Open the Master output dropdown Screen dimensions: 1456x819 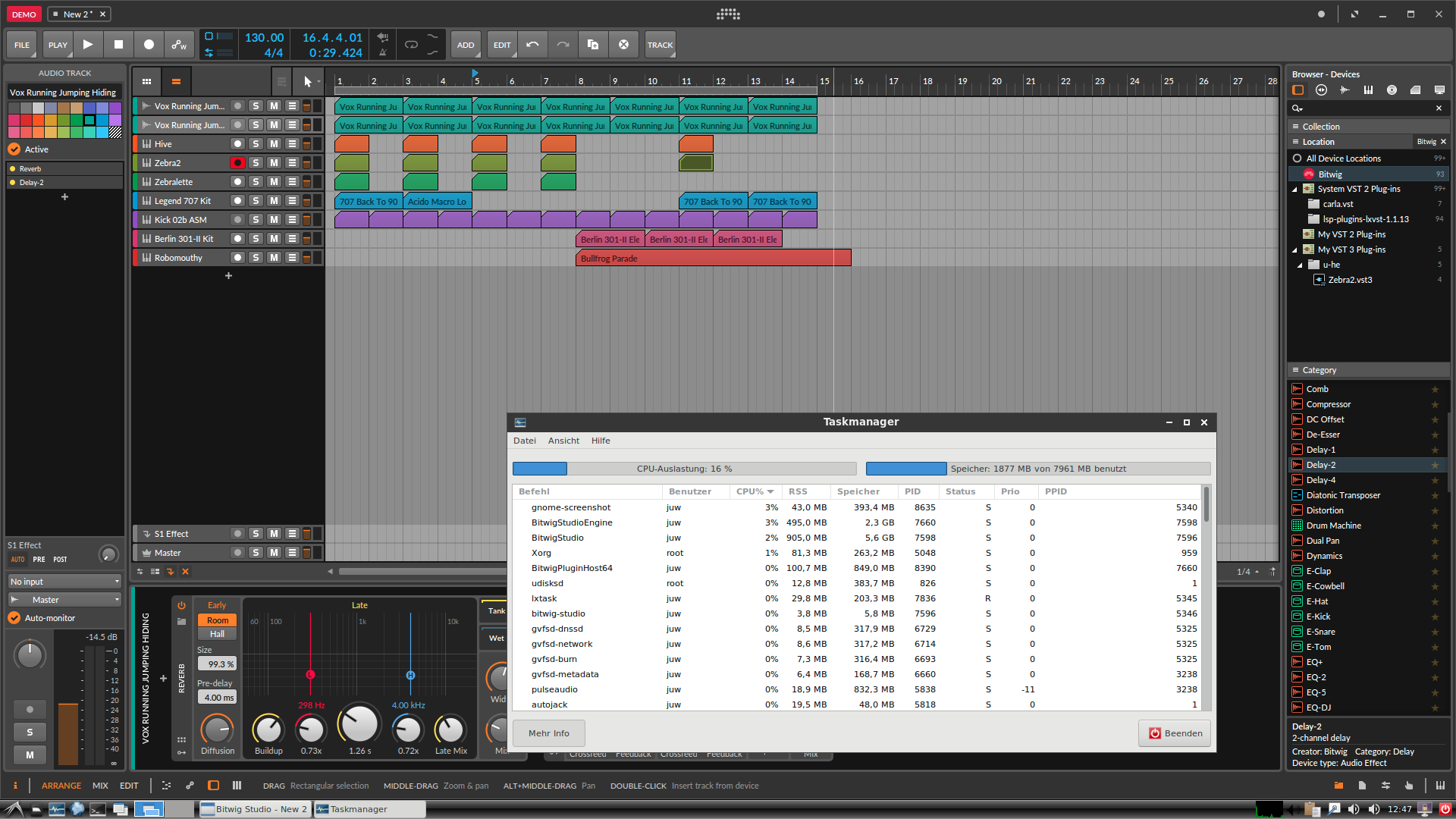(x=64, y=600)
